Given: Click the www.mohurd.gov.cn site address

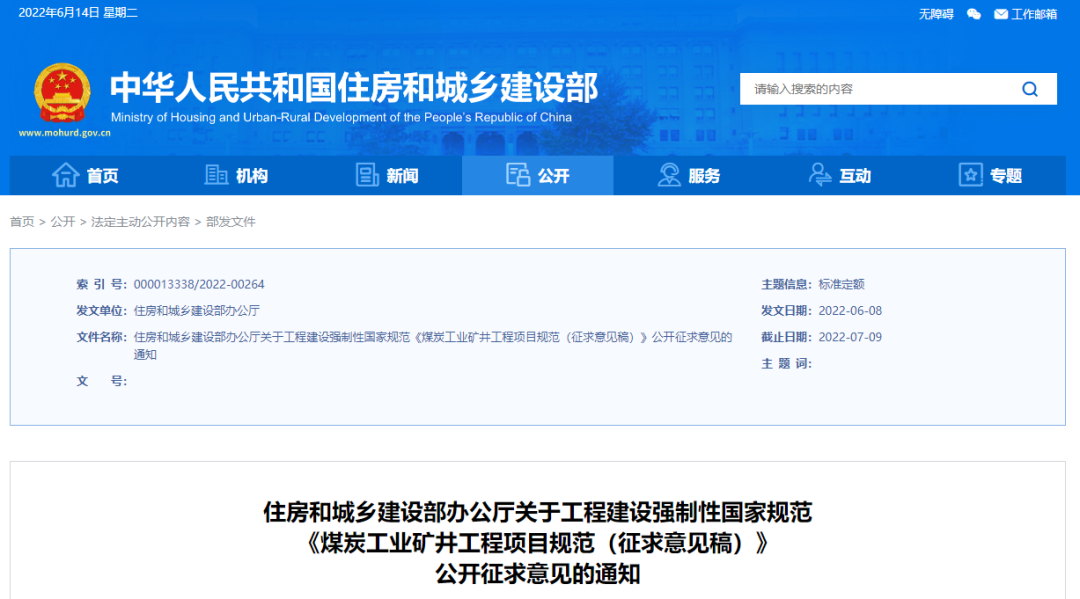Looking at the screenshot, I should [65, 133].
